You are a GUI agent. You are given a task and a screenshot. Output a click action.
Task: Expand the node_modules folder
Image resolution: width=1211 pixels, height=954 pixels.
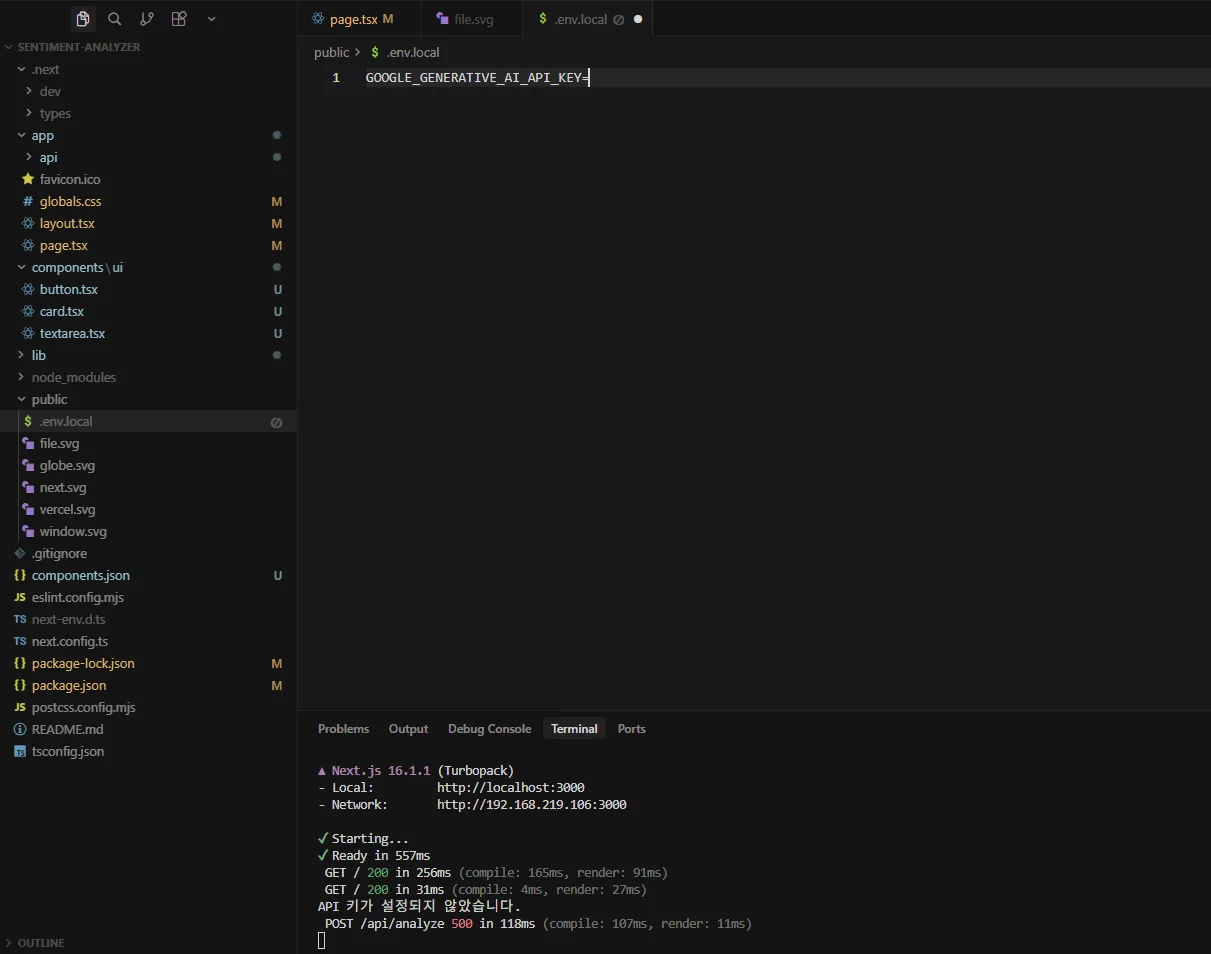point(73,377)
